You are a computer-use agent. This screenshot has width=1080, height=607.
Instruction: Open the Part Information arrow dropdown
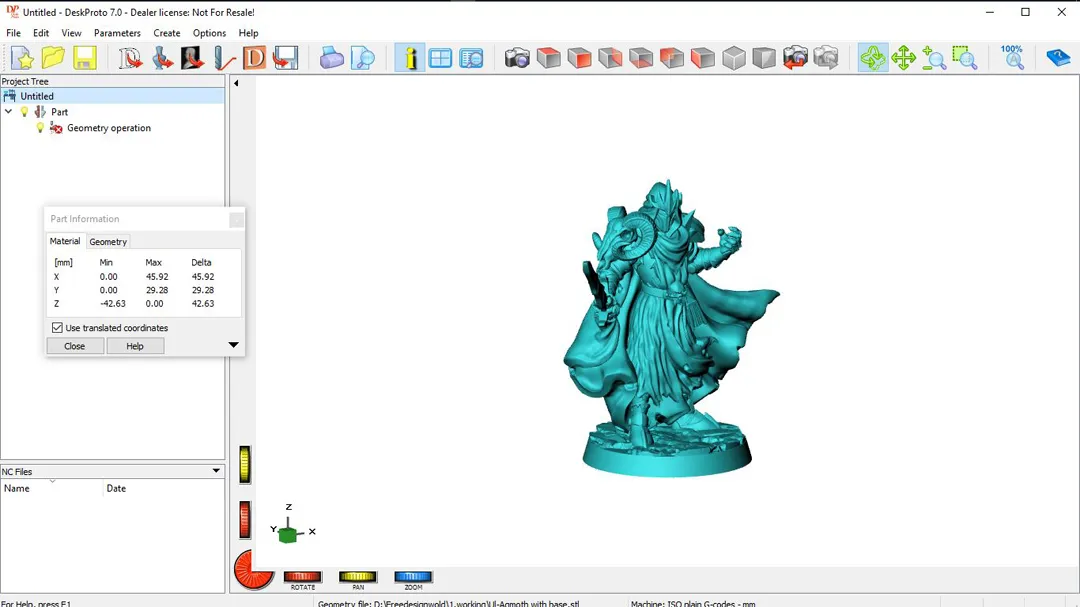[x=233, y=345]
